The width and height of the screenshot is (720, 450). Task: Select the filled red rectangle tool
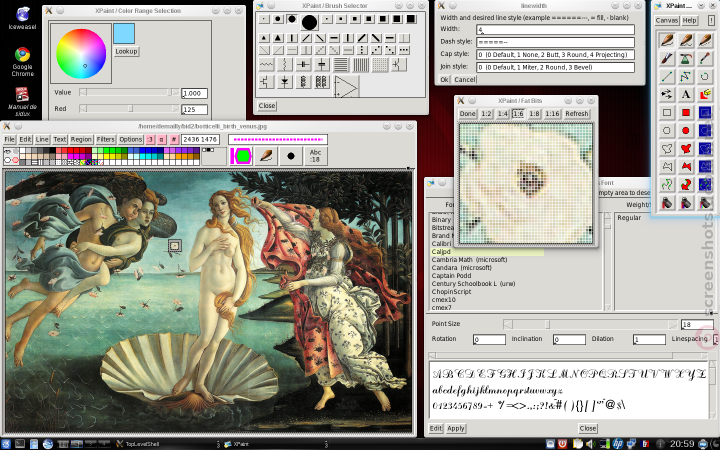click(x=686, y=112)
